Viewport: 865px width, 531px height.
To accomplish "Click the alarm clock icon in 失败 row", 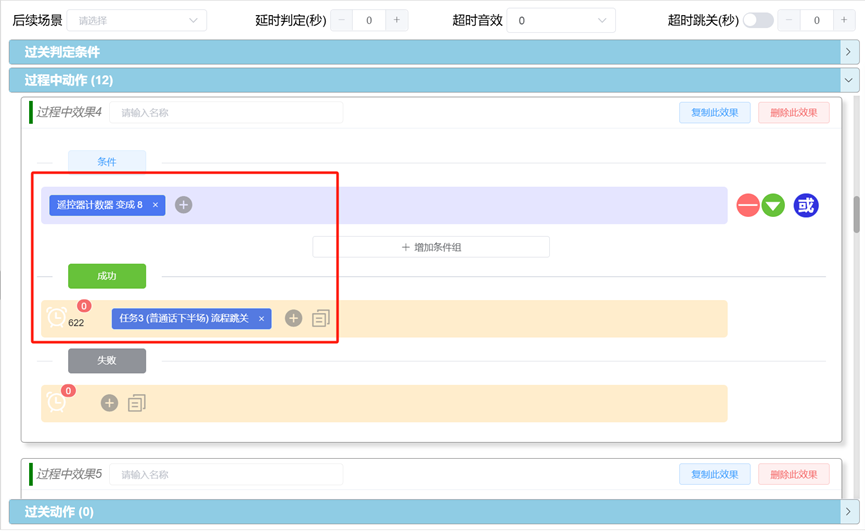I will (x=58, y=402).
